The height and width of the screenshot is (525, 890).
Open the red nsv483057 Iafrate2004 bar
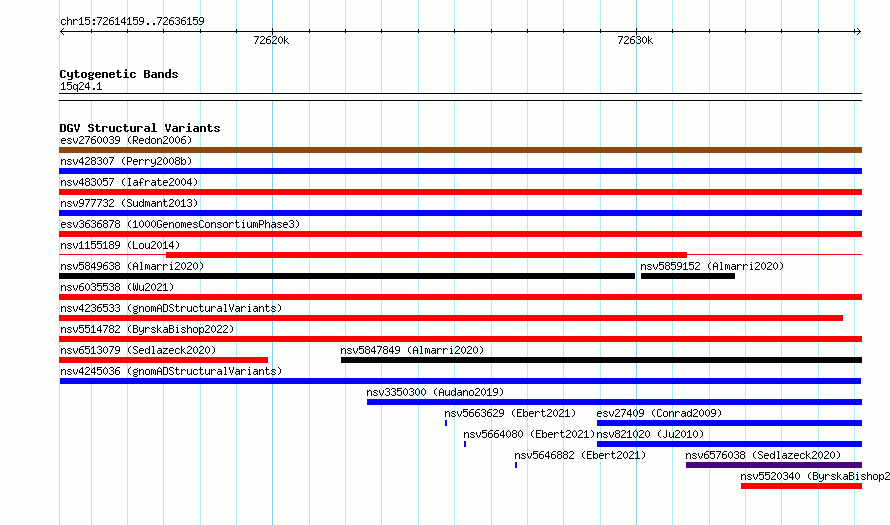click(460, 192)
